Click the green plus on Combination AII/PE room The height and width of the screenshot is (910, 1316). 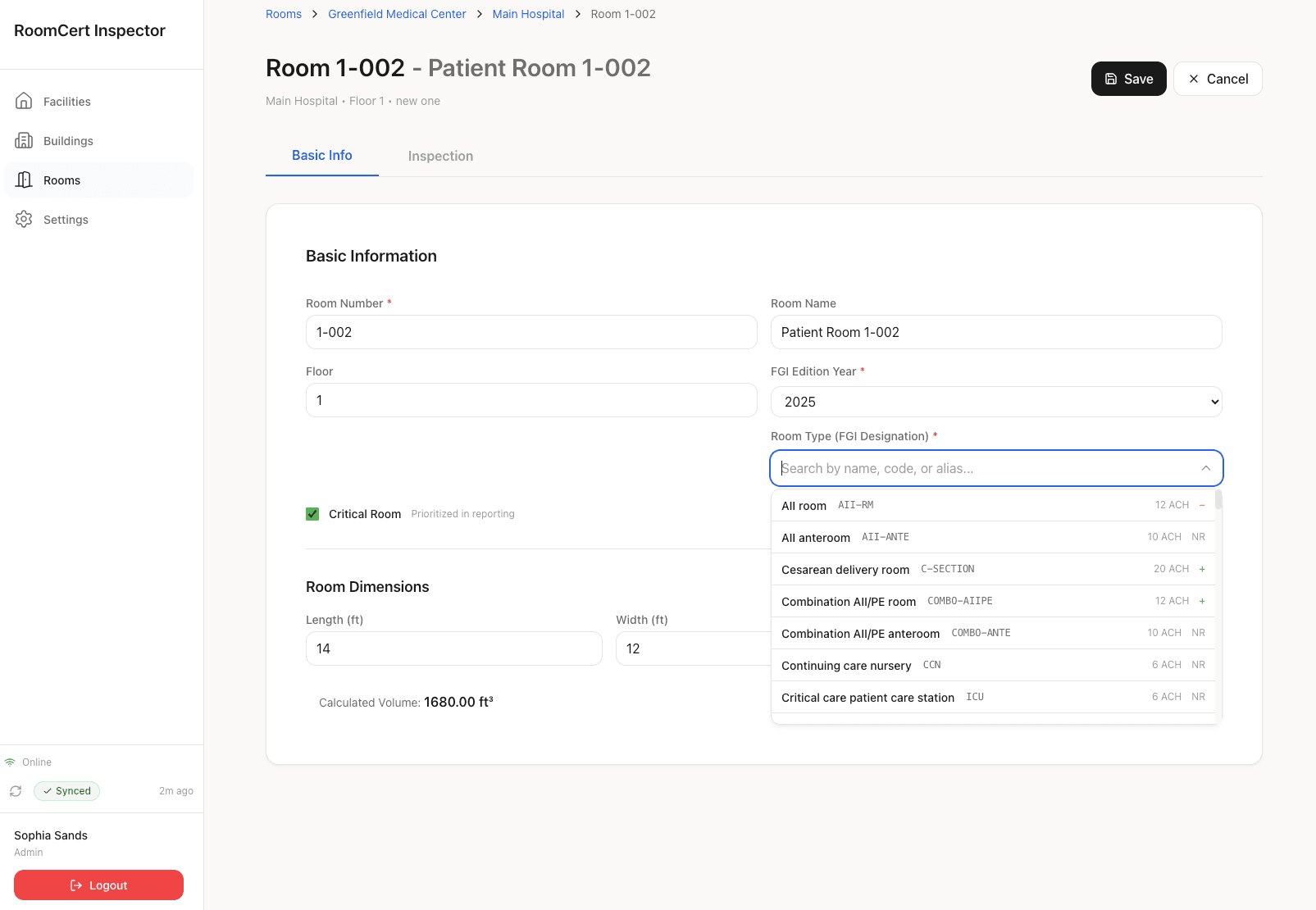(1202, 601)
